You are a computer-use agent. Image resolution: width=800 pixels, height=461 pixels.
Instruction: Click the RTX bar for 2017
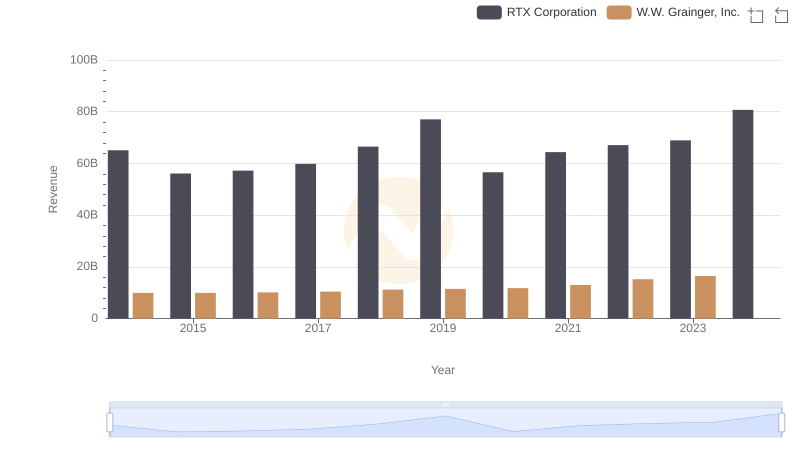click(306, 241)
